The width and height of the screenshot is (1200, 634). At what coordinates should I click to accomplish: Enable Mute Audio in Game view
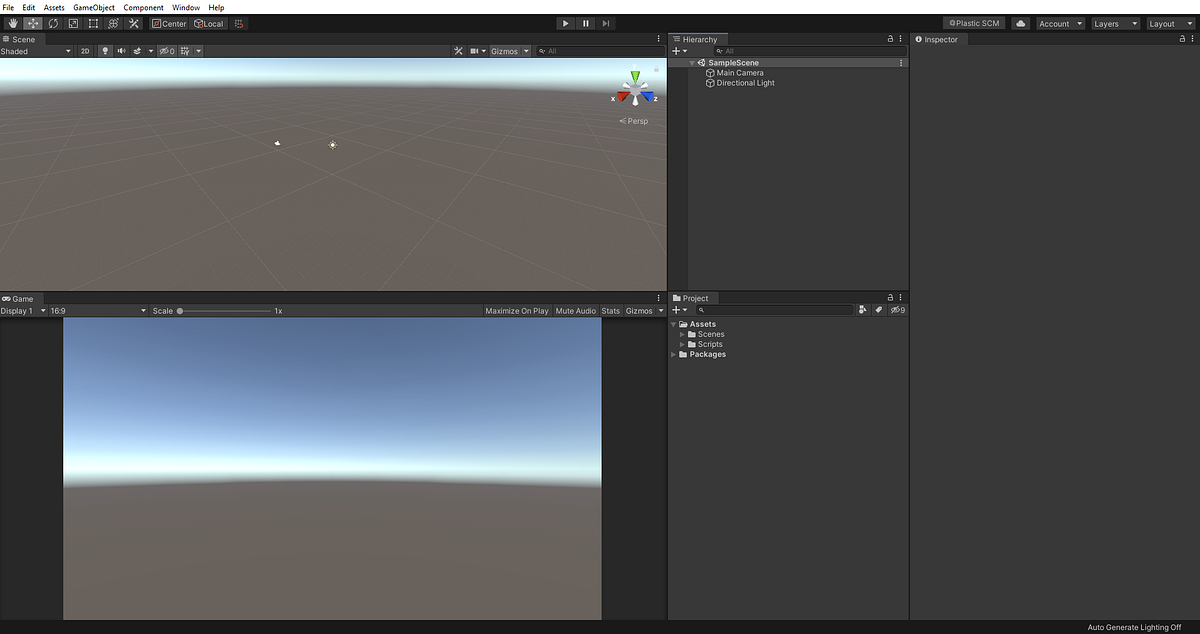pyautogui.click(x=576, y=310)
